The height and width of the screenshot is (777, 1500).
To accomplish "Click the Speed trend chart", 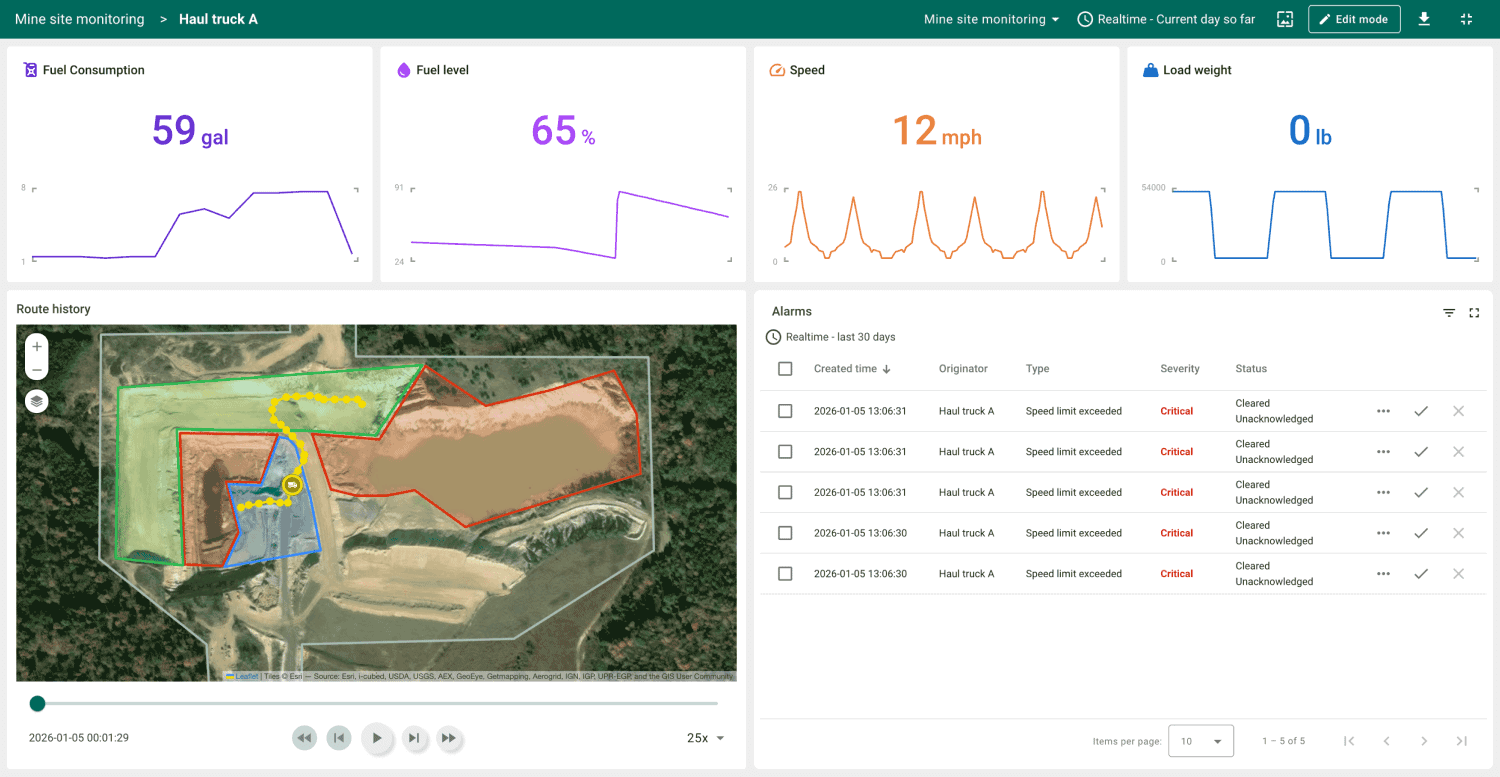I will pyautogui.click(x=943, y=225).
